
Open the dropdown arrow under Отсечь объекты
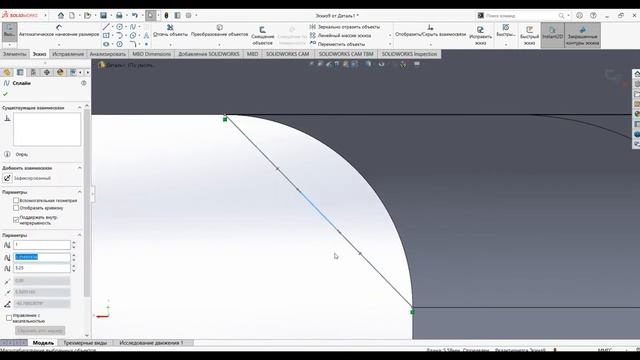pos(170,44)
